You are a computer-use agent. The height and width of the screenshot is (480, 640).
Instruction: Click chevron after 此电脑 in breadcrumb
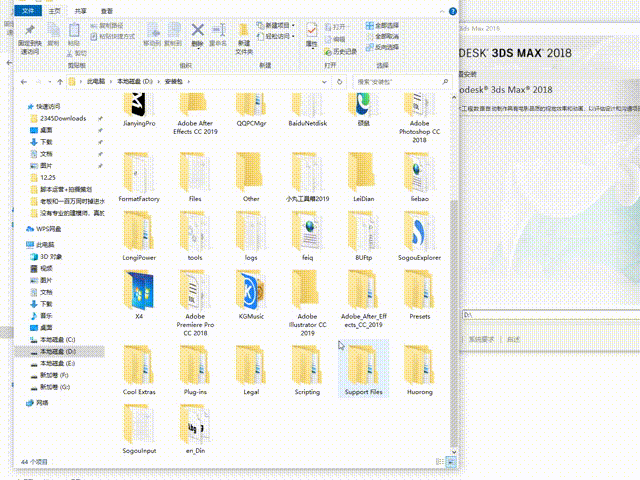coord(111,82)
